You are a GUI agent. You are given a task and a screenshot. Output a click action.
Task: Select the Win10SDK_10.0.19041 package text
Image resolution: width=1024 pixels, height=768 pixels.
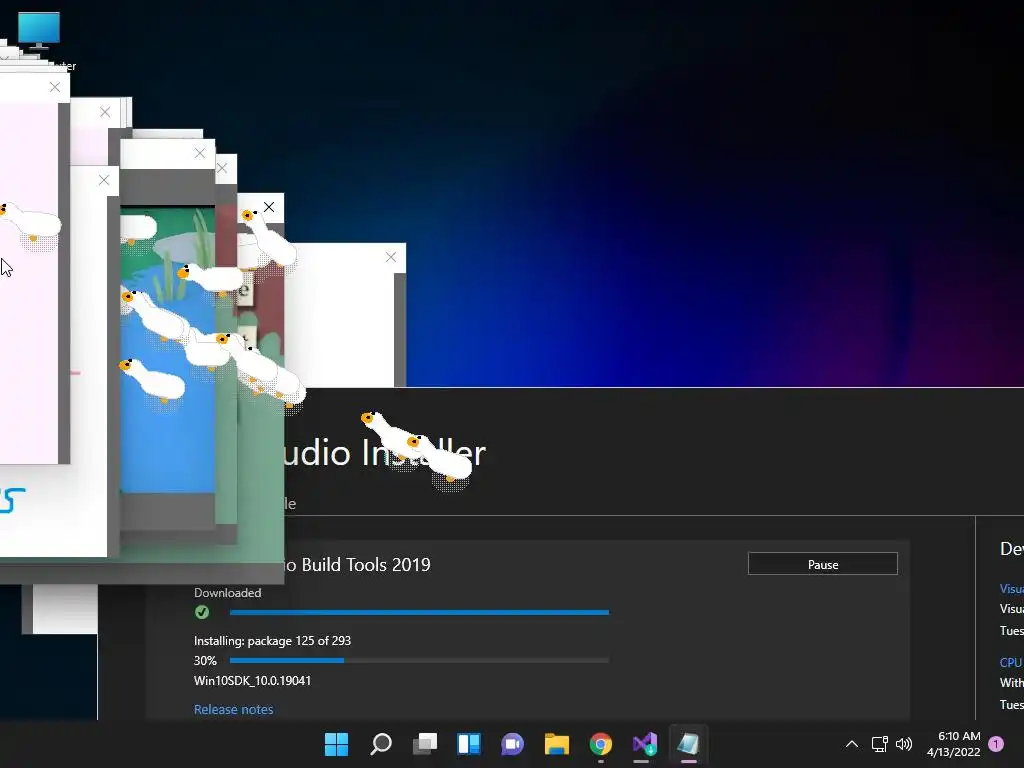[252, 680]
